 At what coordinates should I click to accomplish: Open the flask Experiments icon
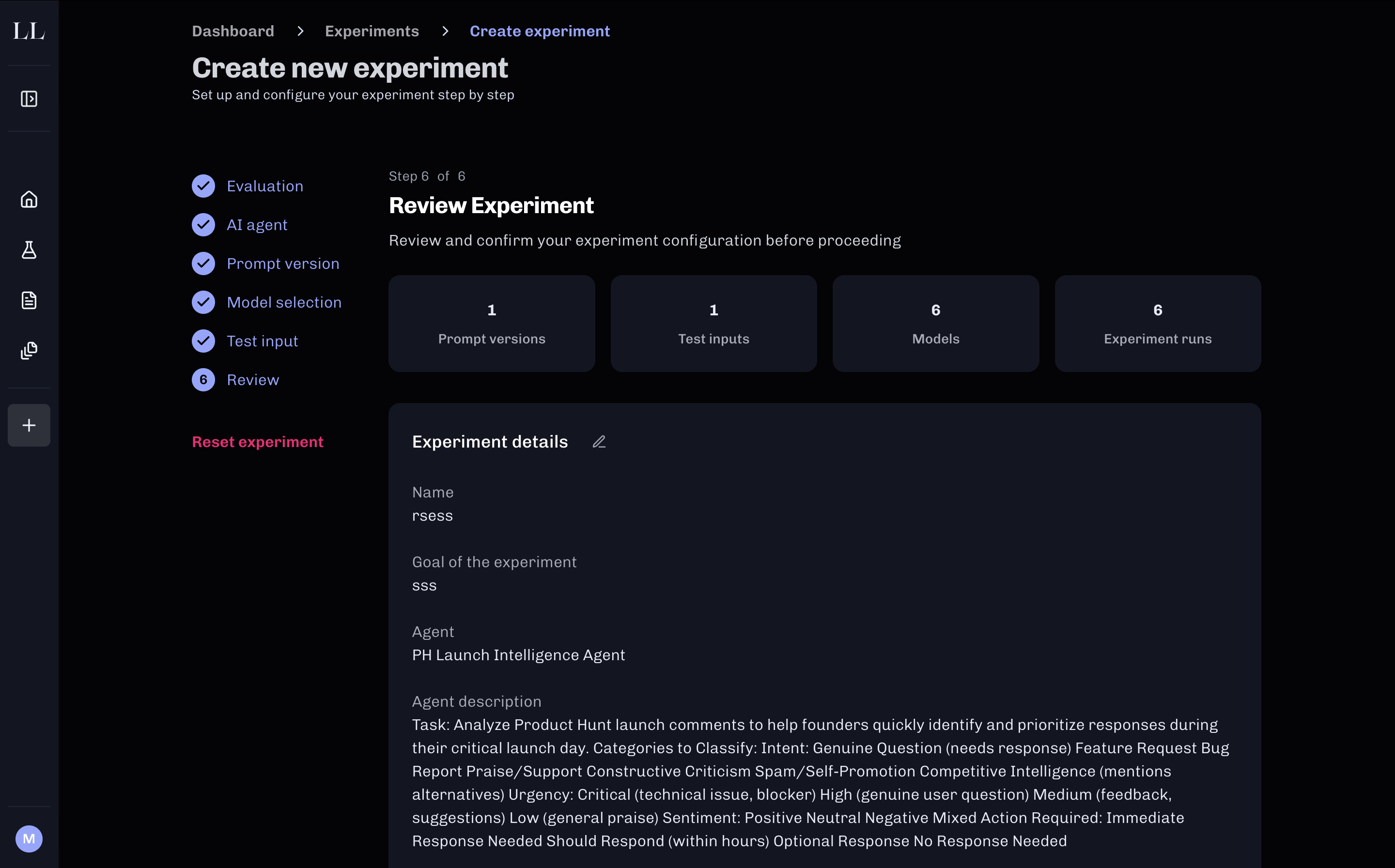coord(29,250)
